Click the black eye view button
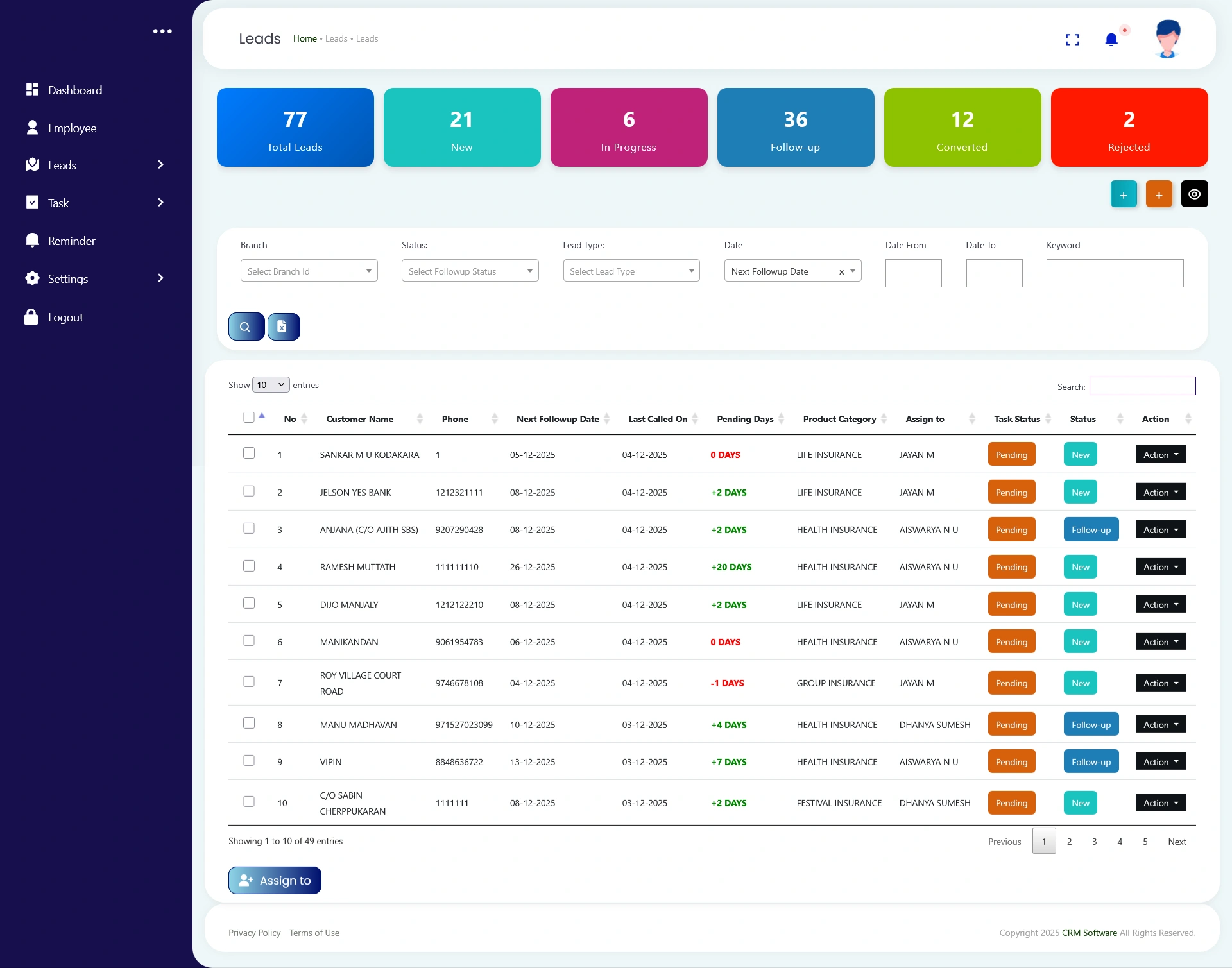 click(1194, 194)
